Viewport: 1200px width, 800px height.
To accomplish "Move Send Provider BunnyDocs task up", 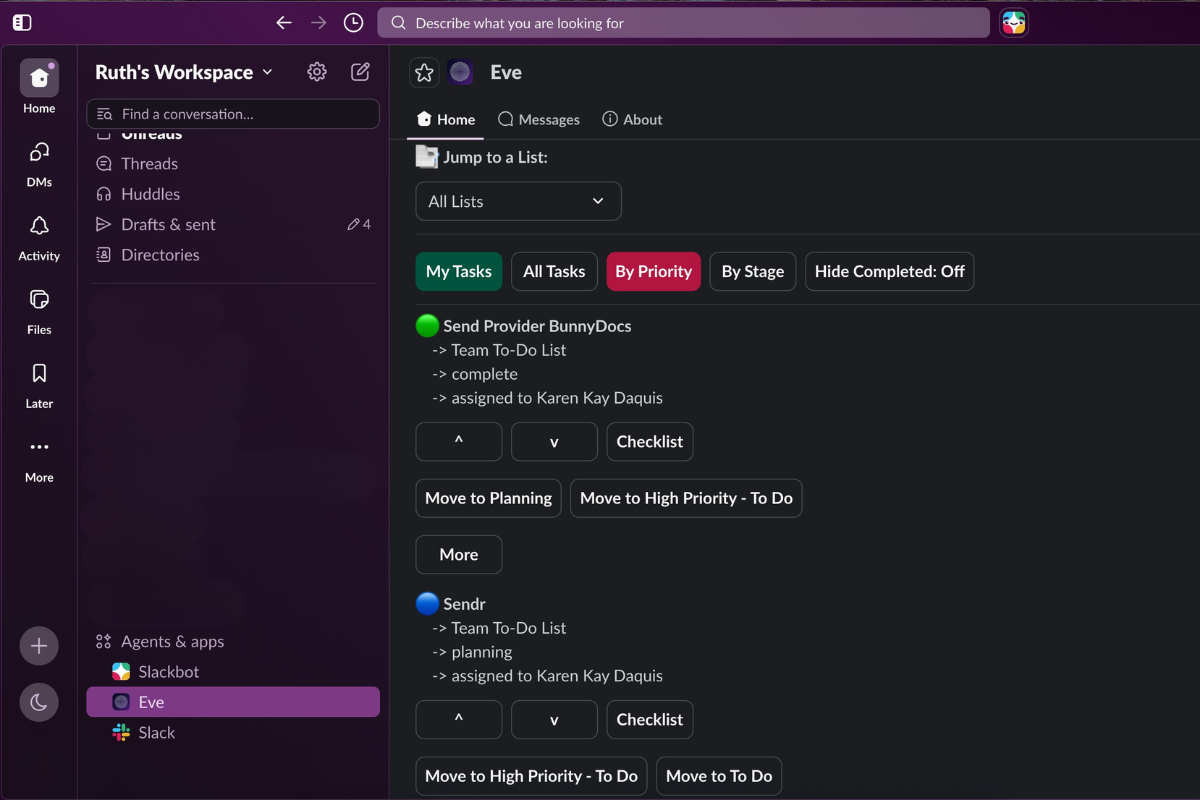I will [x=459, y=441].
